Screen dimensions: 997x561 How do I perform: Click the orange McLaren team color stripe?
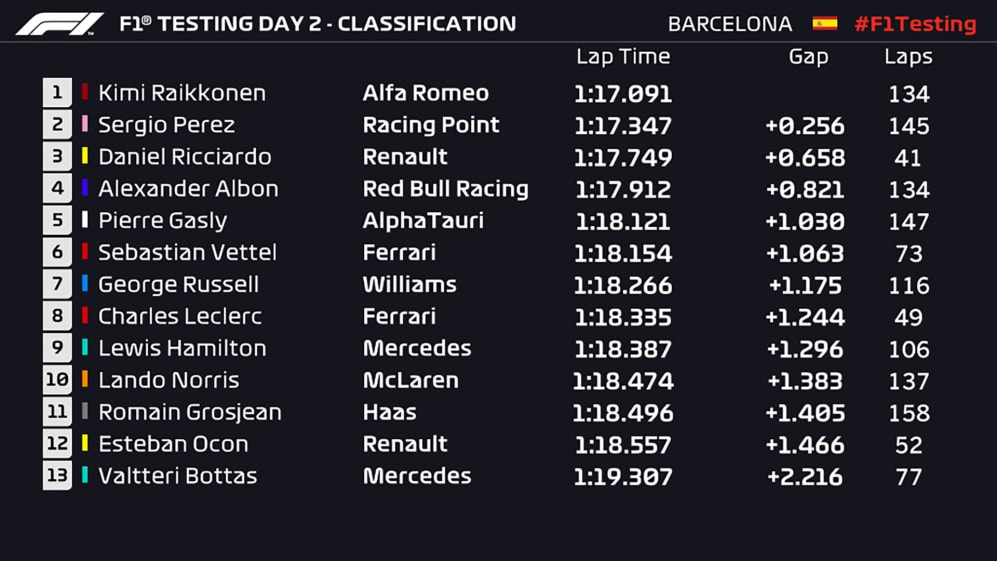[85, 380]
